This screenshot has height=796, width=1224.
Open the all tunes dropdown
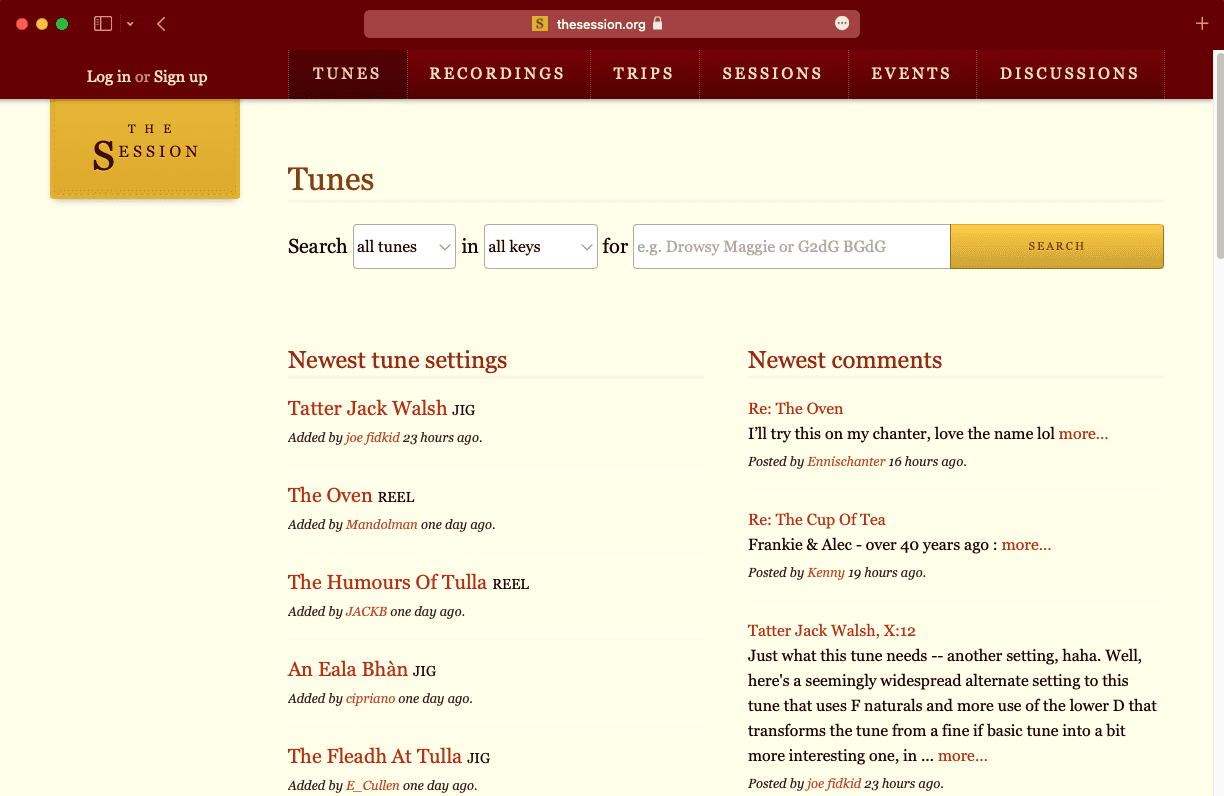pos(404,246)
